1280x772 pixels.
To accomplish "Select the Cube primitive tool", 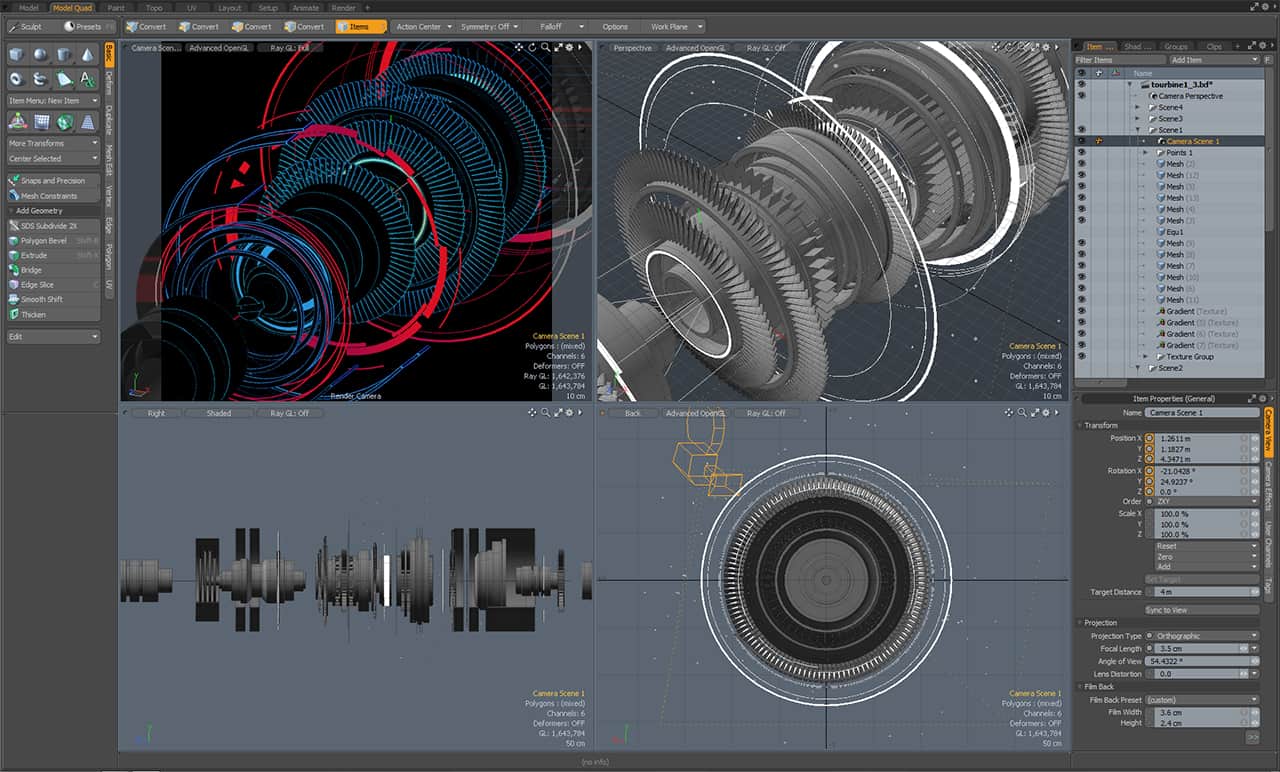I will pos(17,55).
